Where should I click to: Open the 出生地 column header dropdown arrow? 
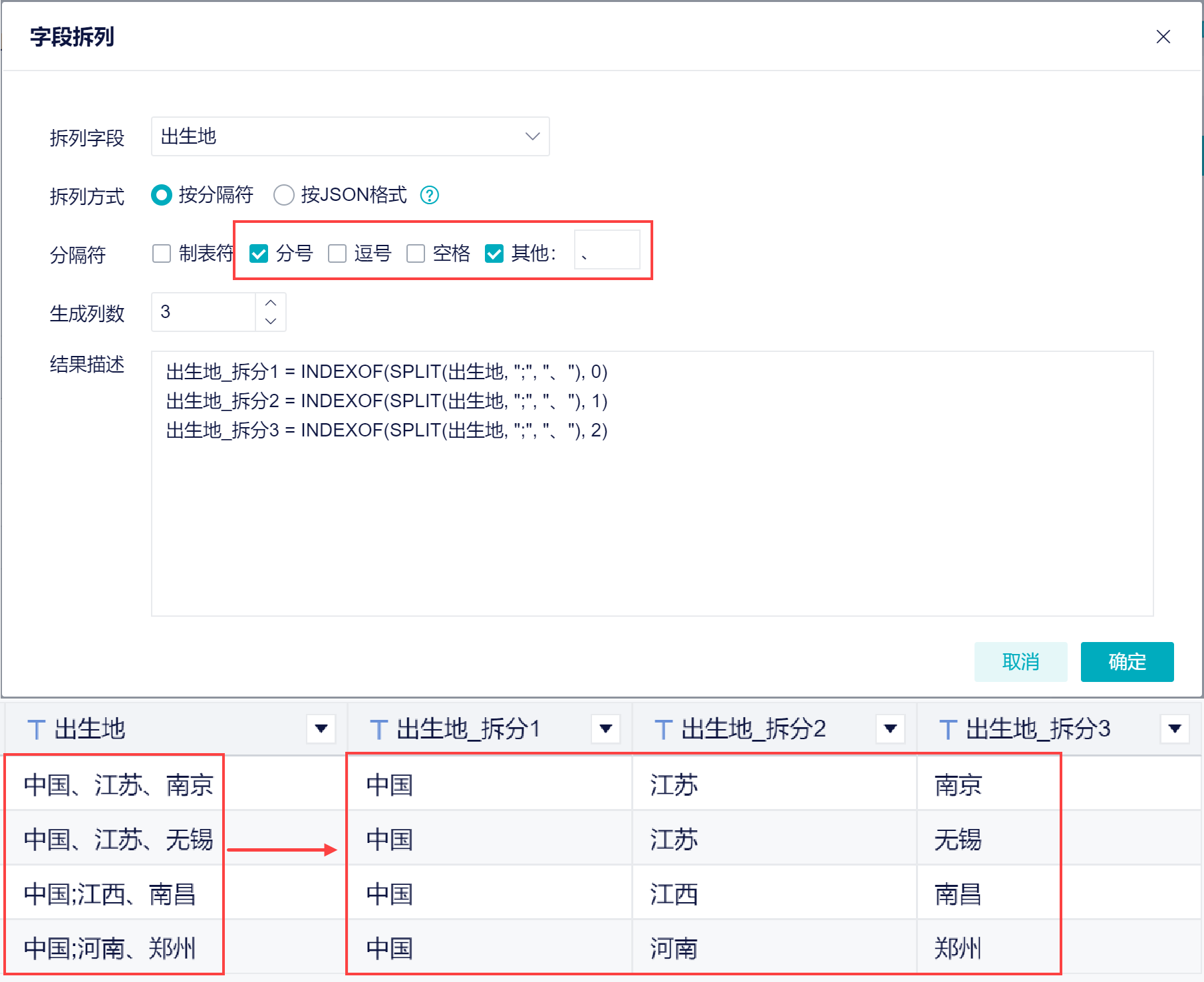click(321, 729)
